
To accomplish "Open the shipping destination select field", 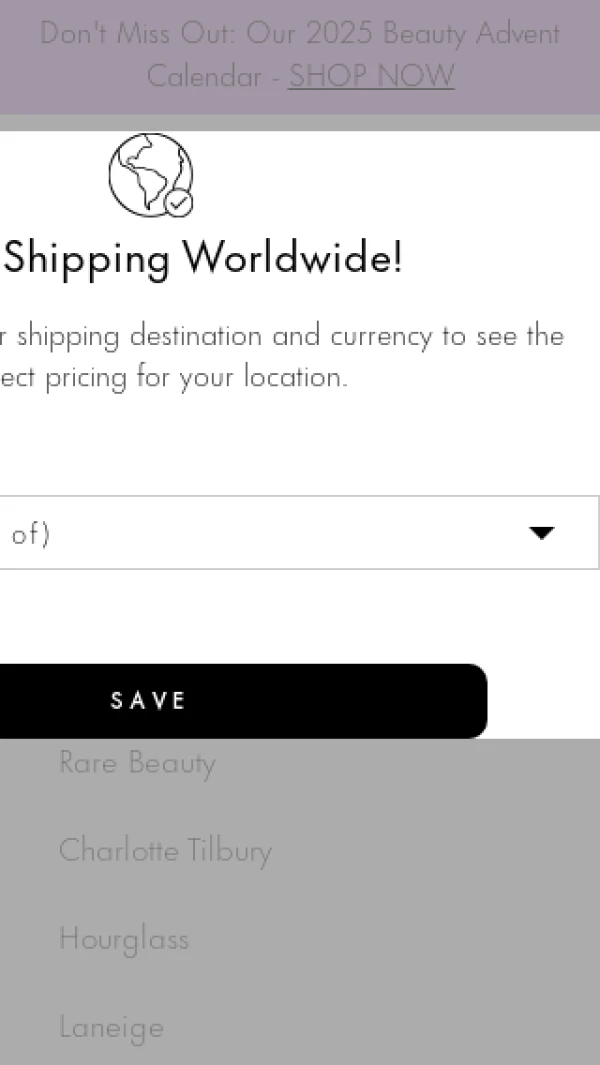I will [x=280, y=533].
